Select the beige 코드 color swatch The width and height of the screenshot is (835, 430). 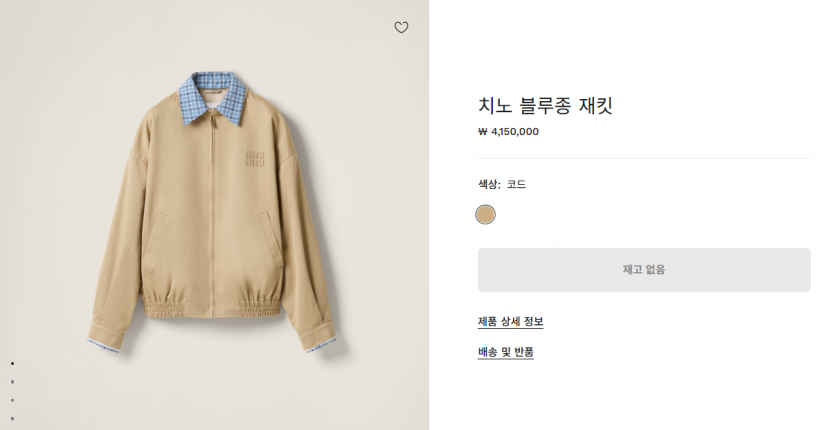coord(486,214)
